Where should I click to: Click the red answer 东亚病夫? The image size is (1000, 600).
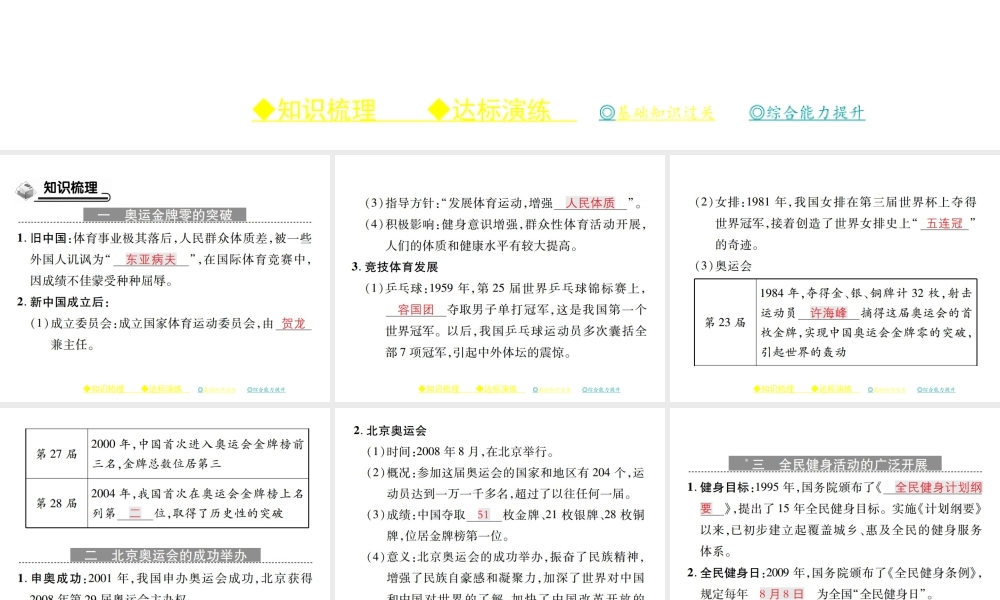point(151,260)
